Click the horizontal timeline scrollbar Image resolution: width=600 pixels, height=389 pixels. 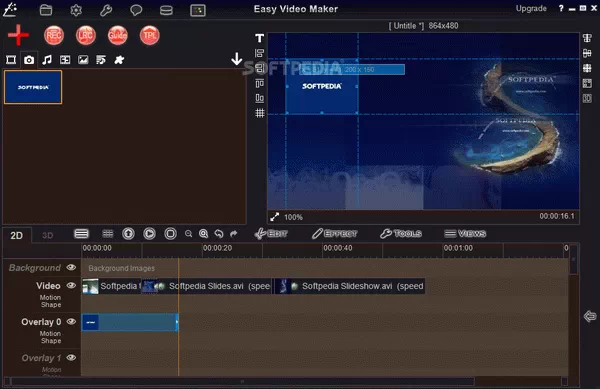click(x=243, y=381)
